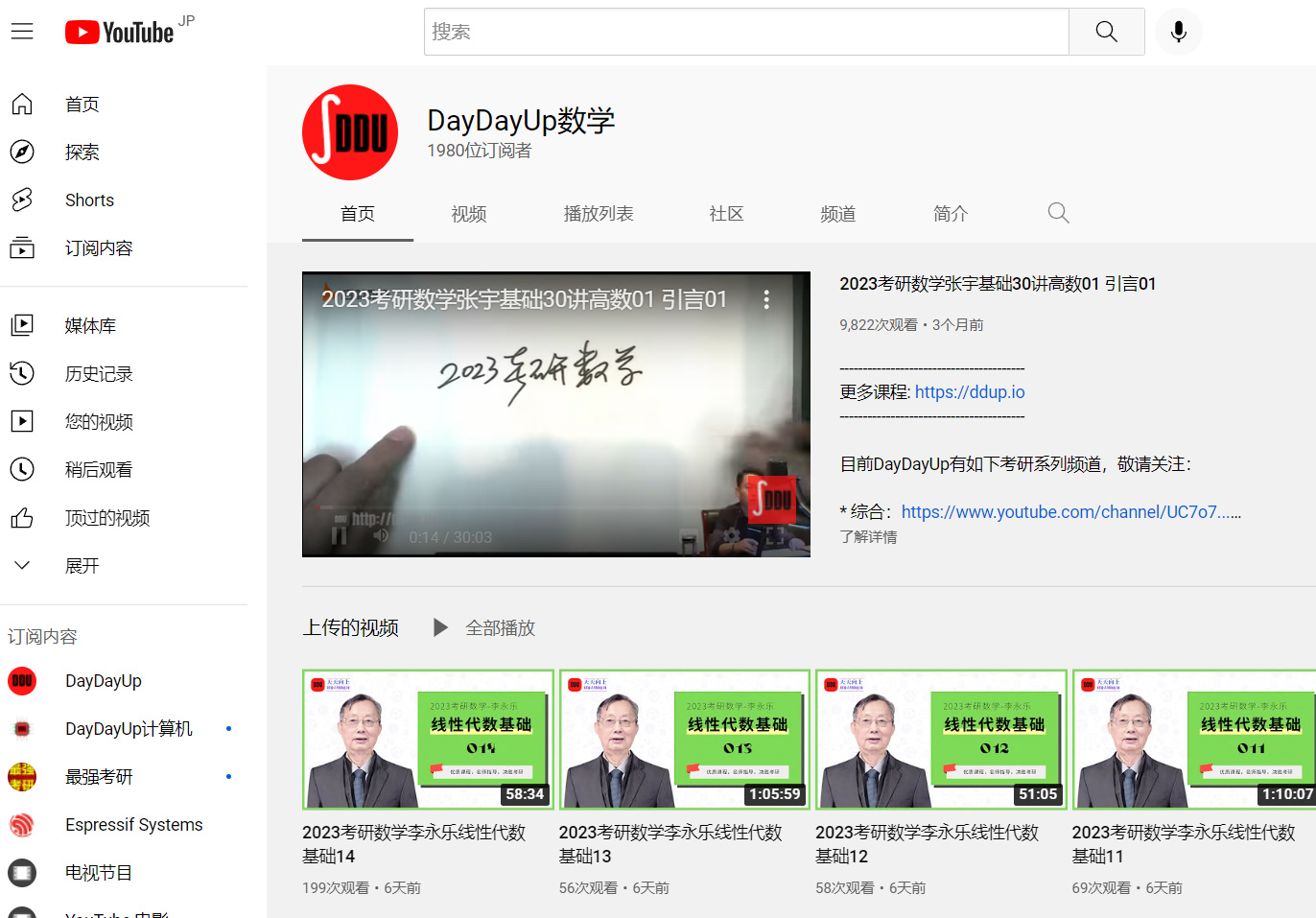Image resolution: width=1316 pixels, height=918 pixels.
Task: Open video player settings gear
Action: point(732,536)
